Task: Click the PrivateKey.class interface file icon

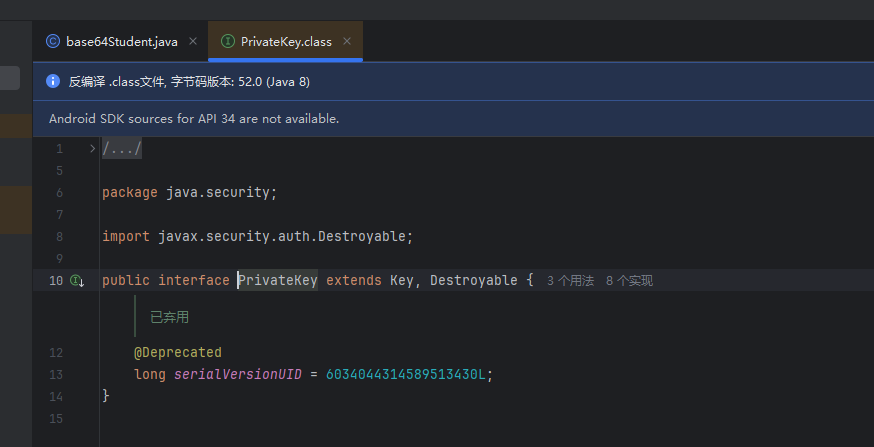Action: 227,42
